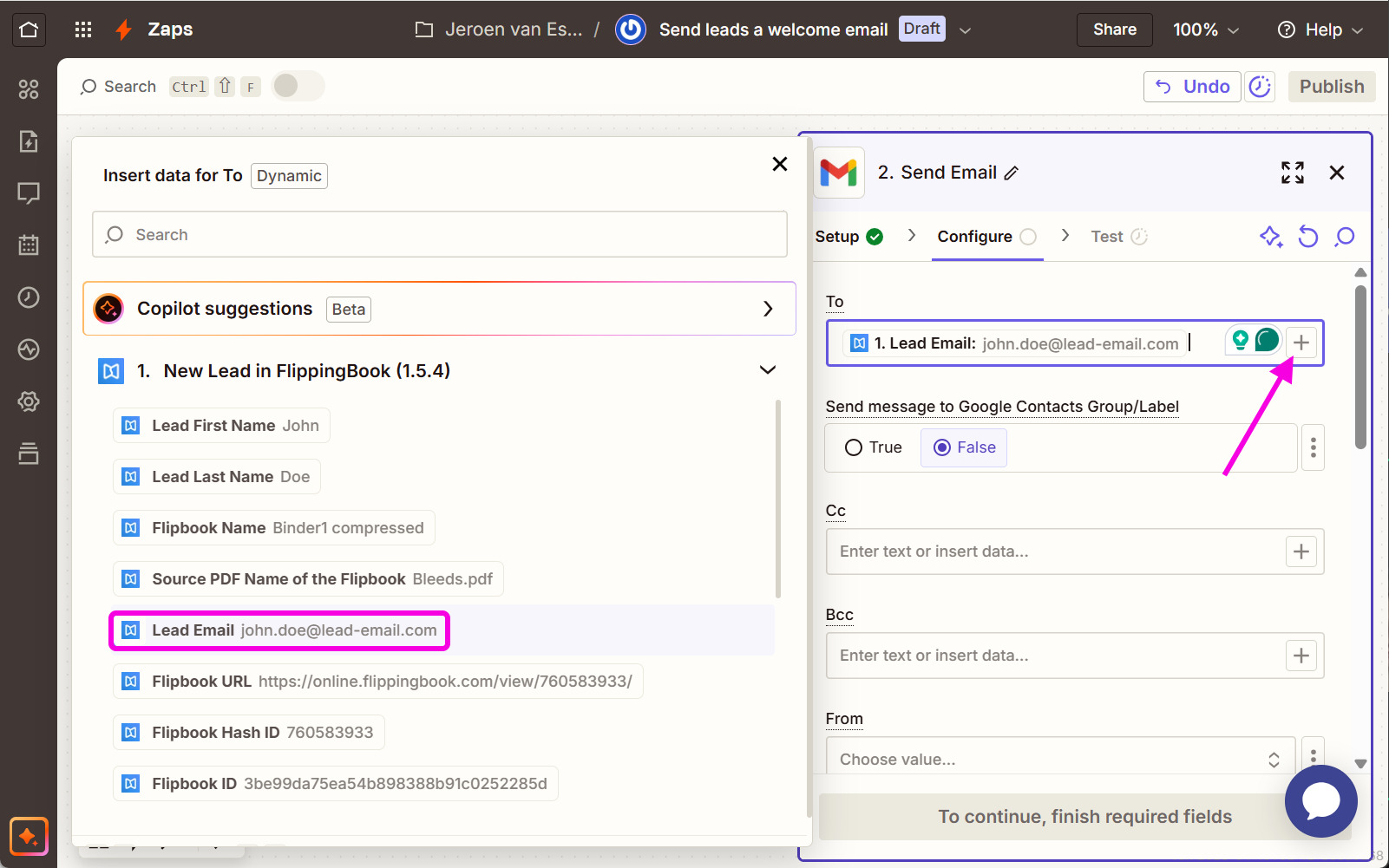Open the change history calendar icon
This screenshot has width=1389, height=868.
point(29,245)
